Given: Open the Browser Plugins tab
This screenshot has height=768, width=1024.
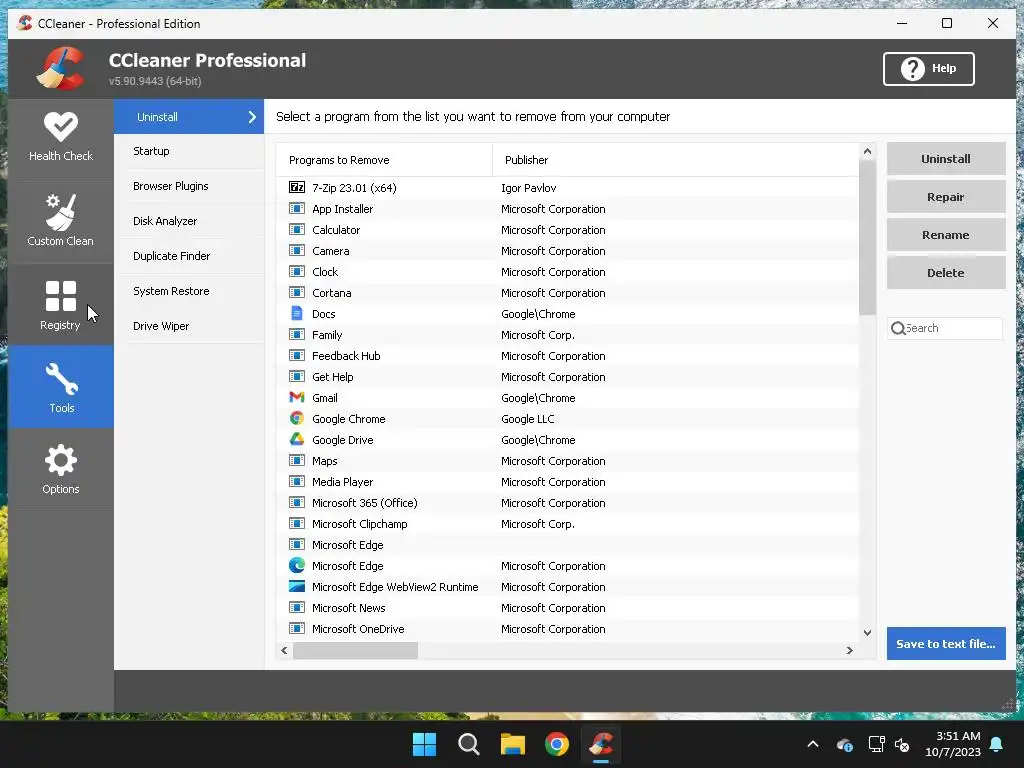Looking at the screenshot, I should pyautogui.click(x=189, y=186).
